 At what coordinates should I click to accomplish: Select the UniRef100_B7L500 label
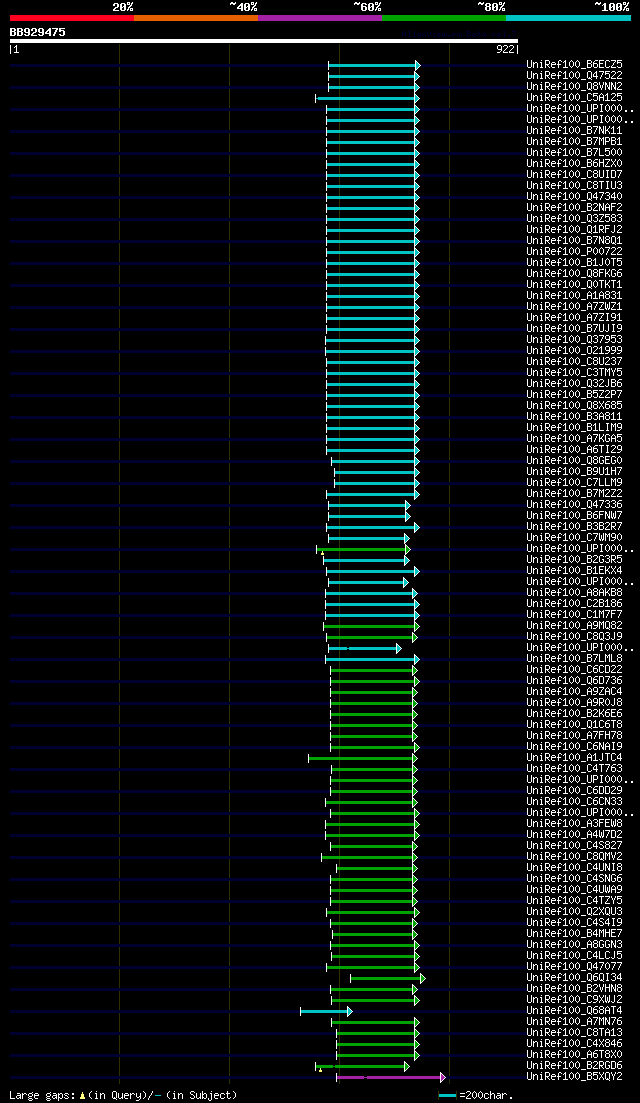574,153
